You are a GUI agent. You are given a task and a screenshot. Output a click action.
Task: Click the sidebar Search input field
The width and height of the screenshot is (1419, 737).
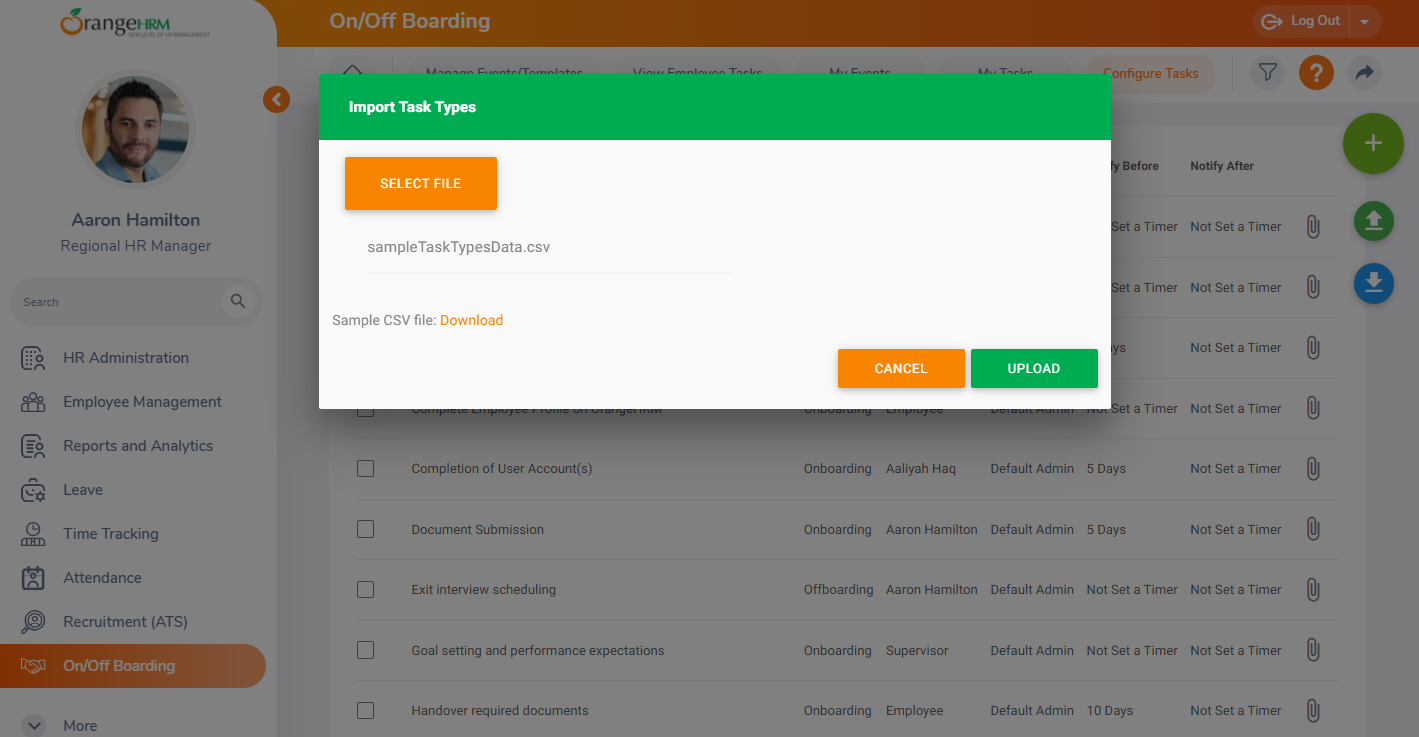[x=115, y=302]
